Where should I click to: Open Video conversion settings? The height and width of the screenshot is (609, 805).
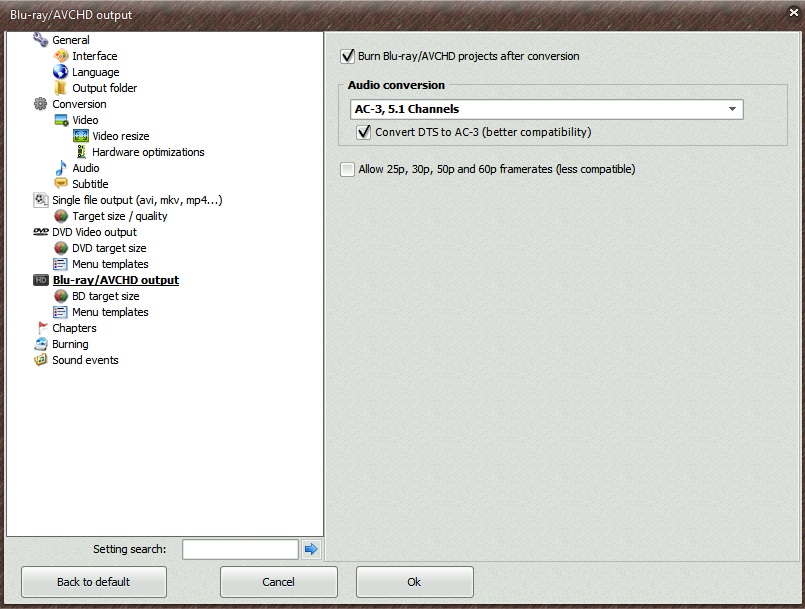pos(85,120)
